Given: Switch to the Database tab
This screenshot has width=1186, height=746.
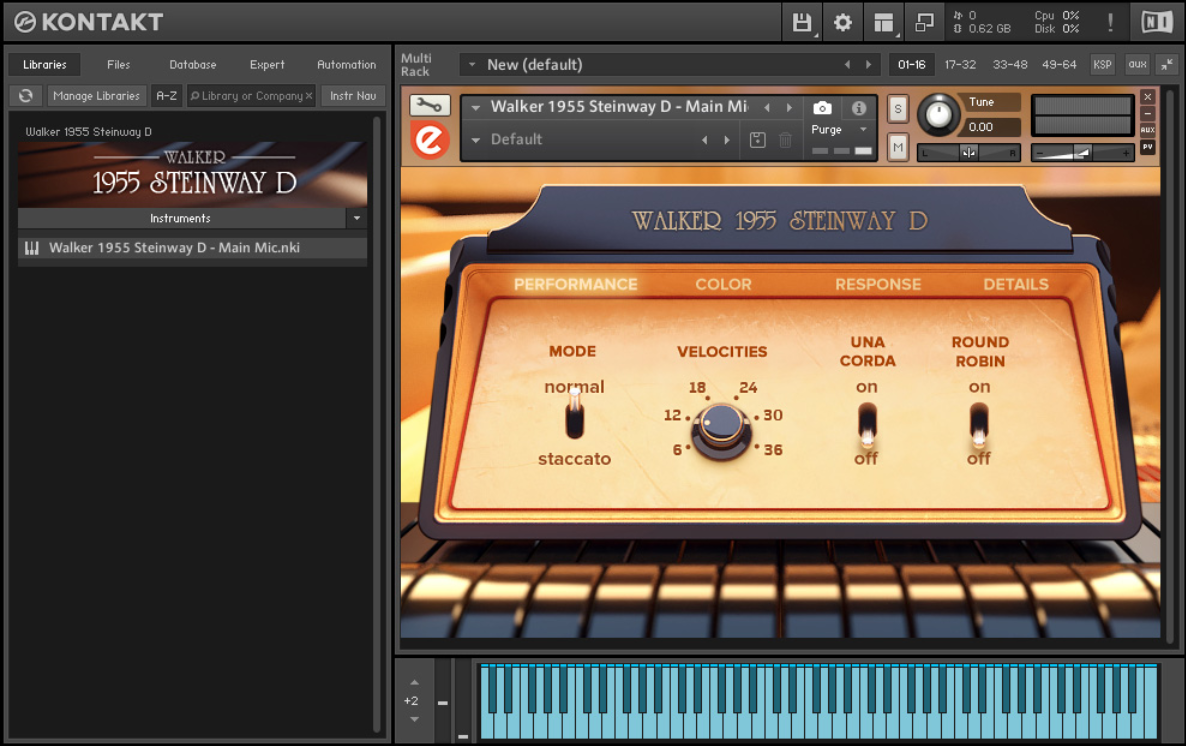Looking at the screenshot, I should (x=193, y=65).
